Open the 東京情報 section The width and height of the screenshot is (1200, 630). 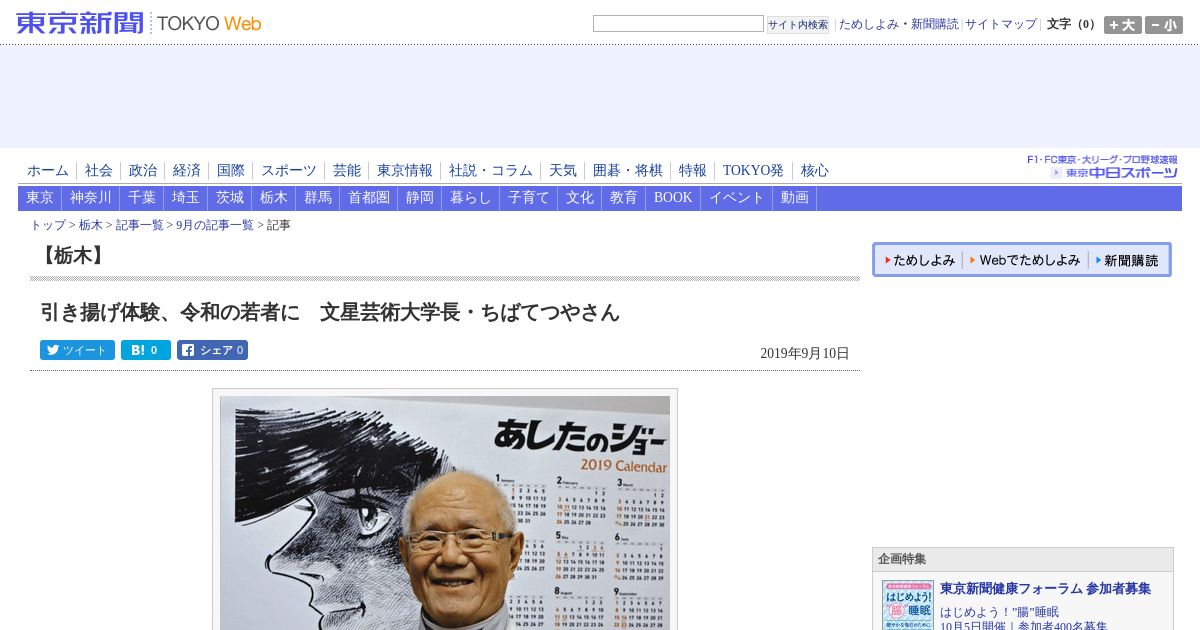[405, 171]
